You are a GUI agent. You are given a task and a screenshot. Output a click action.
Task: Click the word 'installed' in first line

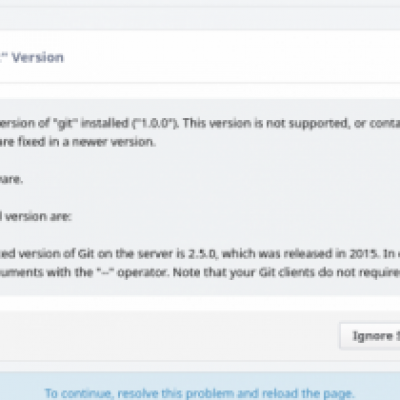tap(105, 124)
